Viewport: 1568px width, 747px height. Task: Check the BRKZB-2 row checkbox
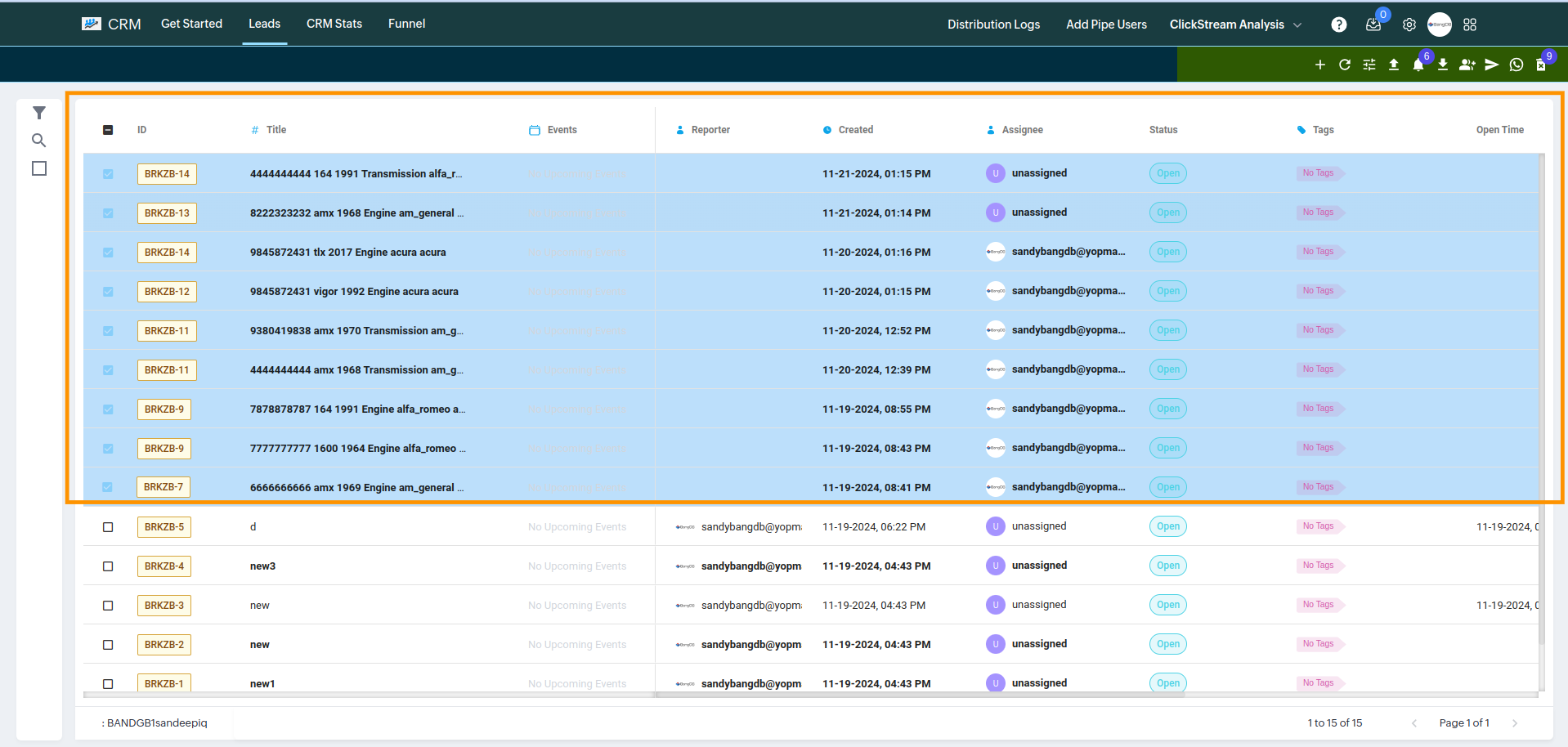click(x=108, y=645)
